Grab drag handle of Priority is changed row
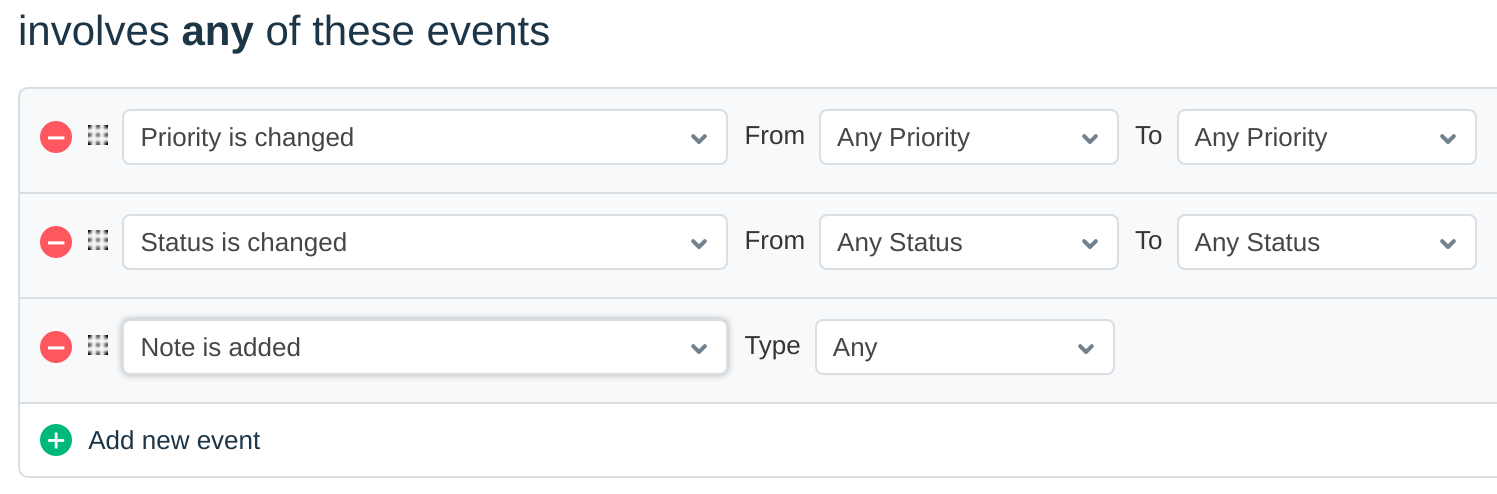The image size is (1497, 494). click(x=97, y=136)
